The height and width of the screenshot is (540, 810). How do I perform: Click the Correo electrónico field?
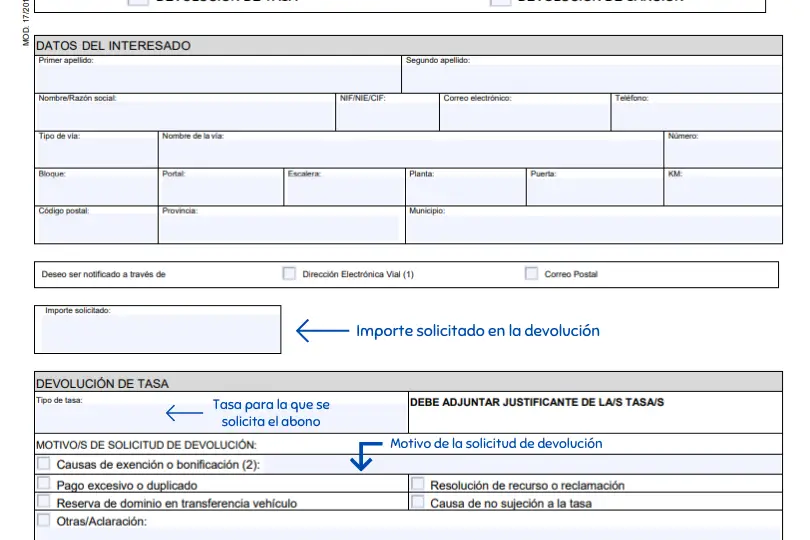click(x=525, y=116)
